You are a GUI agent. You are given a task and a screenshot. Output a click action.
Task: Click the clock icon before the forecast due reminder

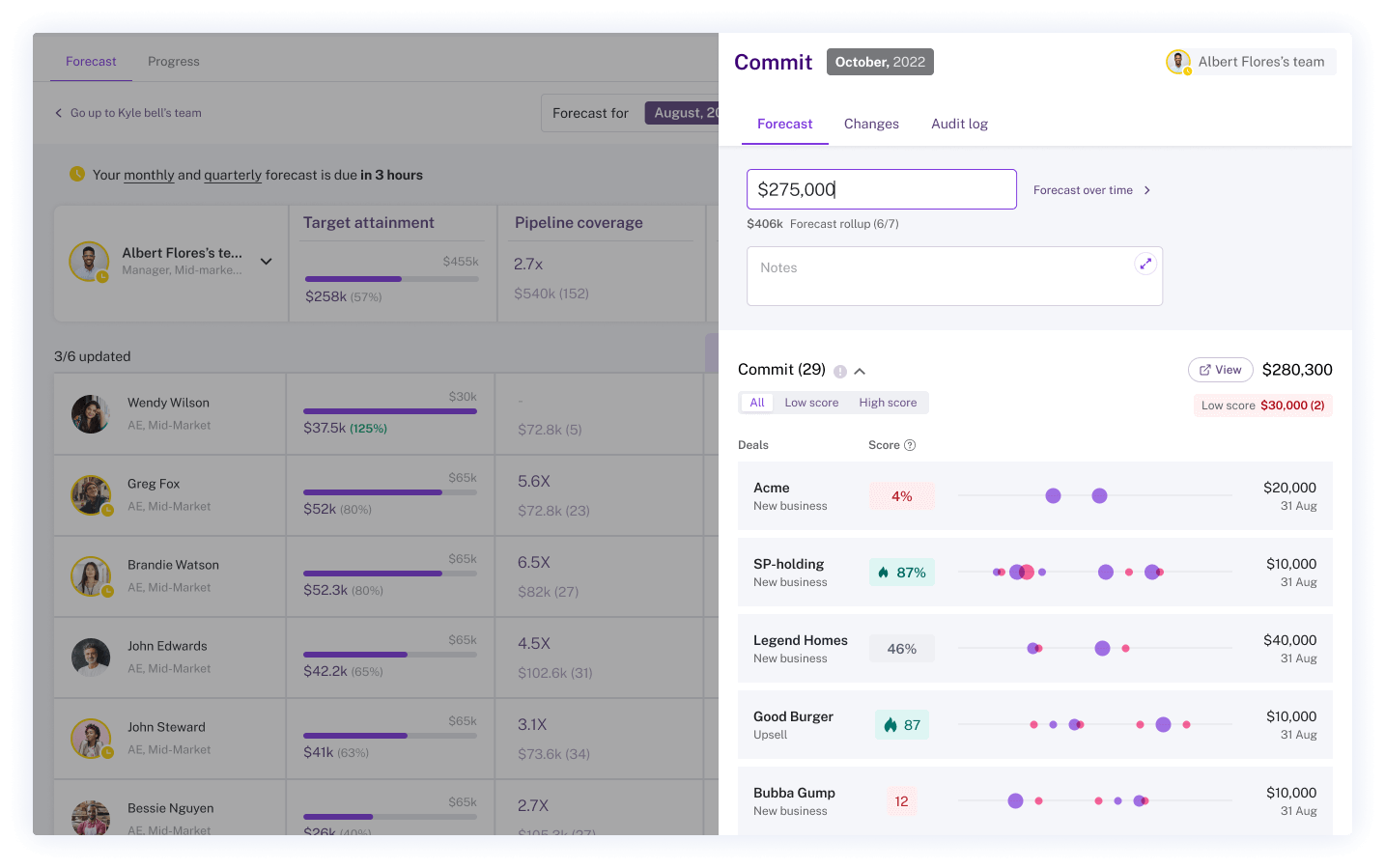pos(77,175)
